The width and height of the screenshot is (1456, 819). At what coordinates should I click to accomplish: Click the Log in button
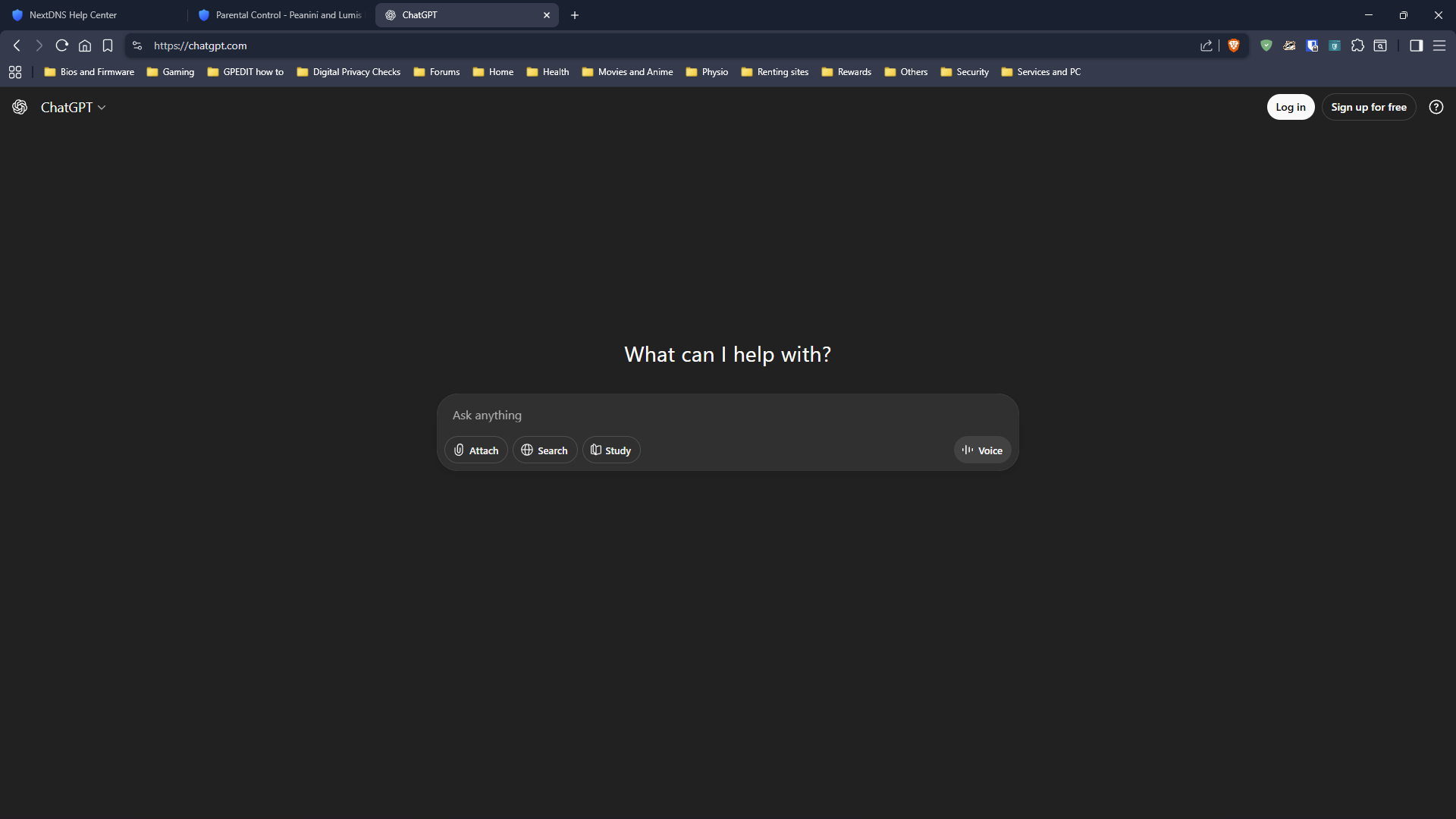coord(1290,107)
